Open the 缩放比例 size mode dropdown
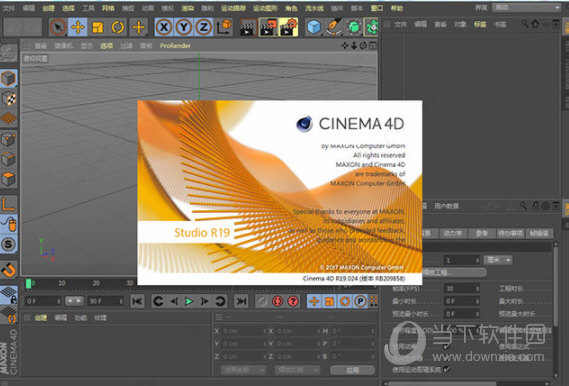The height and width of the screenshot is (386, 569). click(x=297, y=370)
